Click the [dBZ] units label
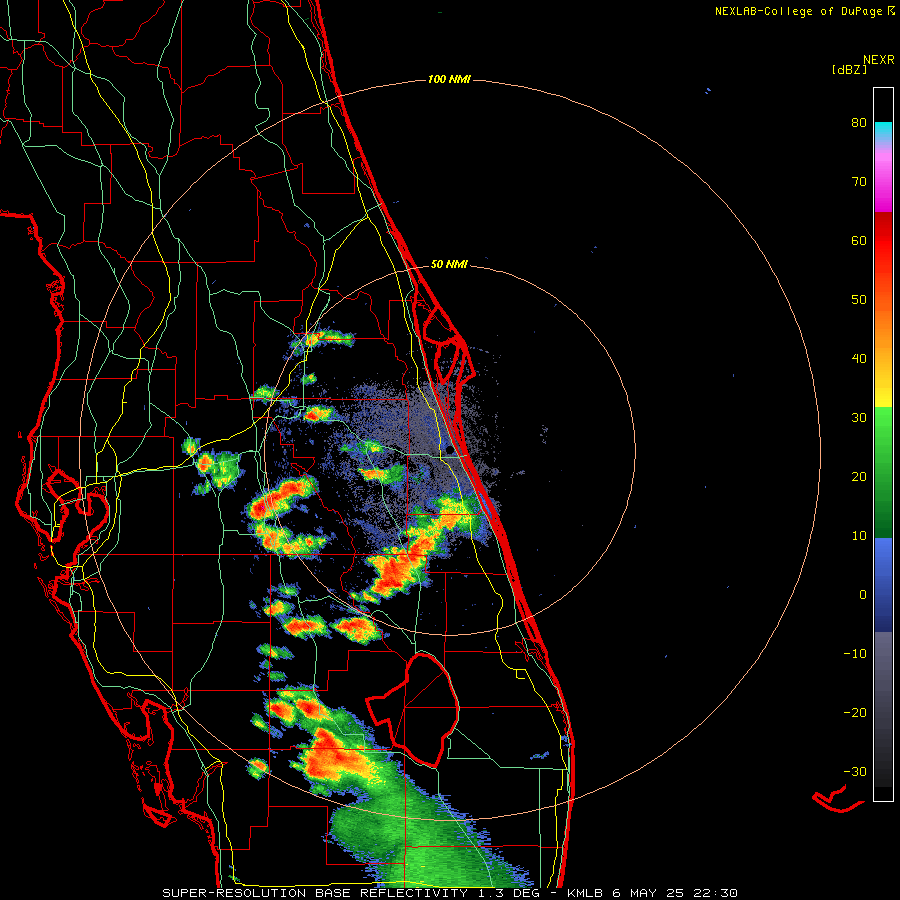Image resolution: width=900 pixels, height=900 pixels. (849, 69)
